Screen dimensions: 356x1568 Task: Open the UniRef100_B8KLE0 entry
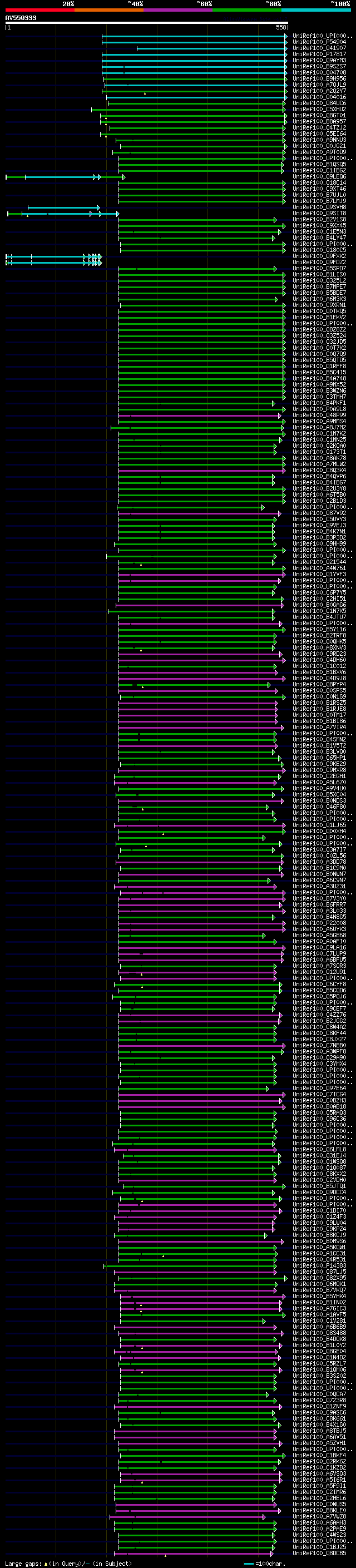319,1510
